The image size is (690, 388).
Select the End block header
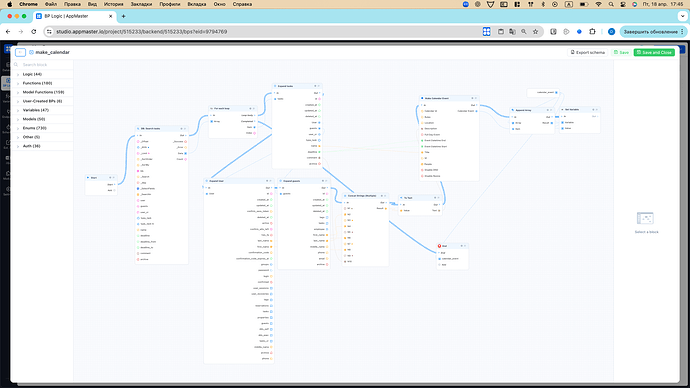coord(452,246)
